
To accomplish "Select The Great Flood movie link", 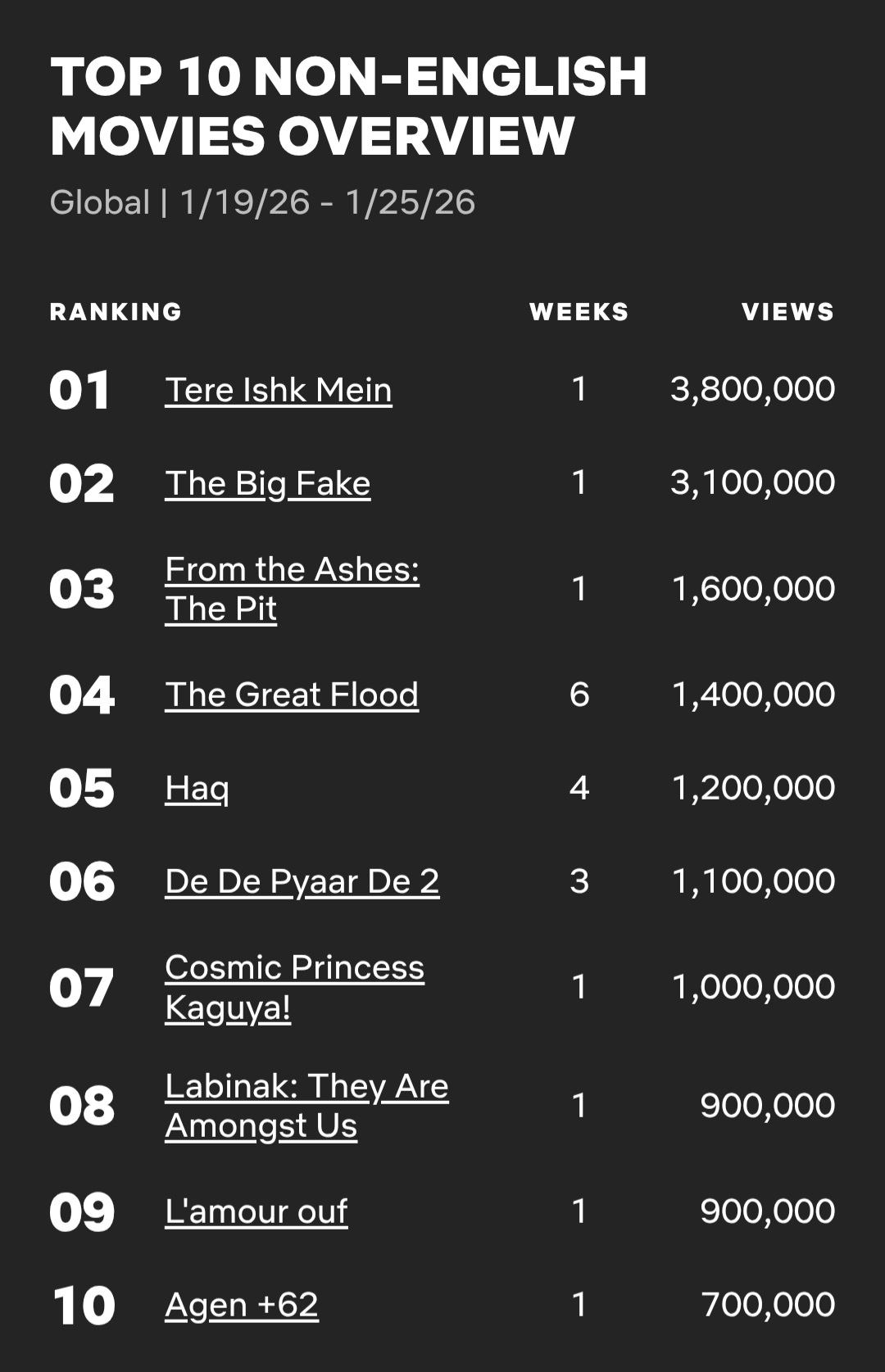I will point(292,695).
